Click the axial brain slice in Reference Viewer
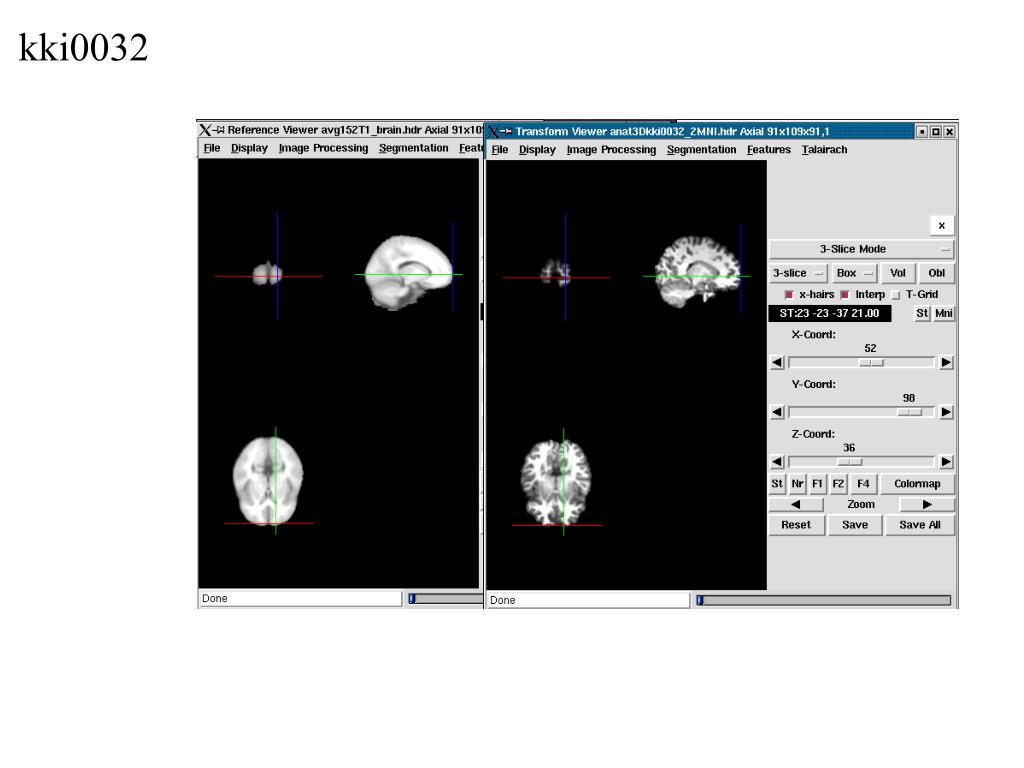This screenshot has height=768, width=1024. tap(268, 480)
